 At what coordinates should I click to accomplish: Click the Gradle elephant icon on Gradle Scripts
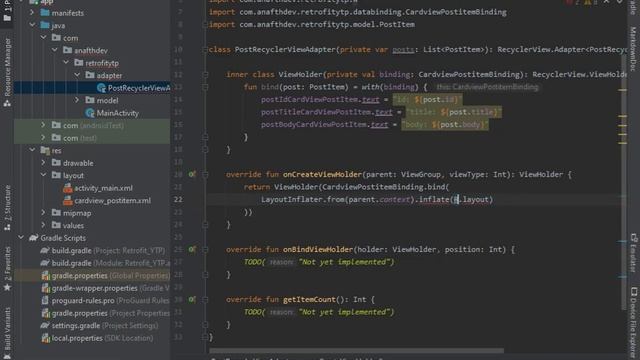(x=33, y=238)
